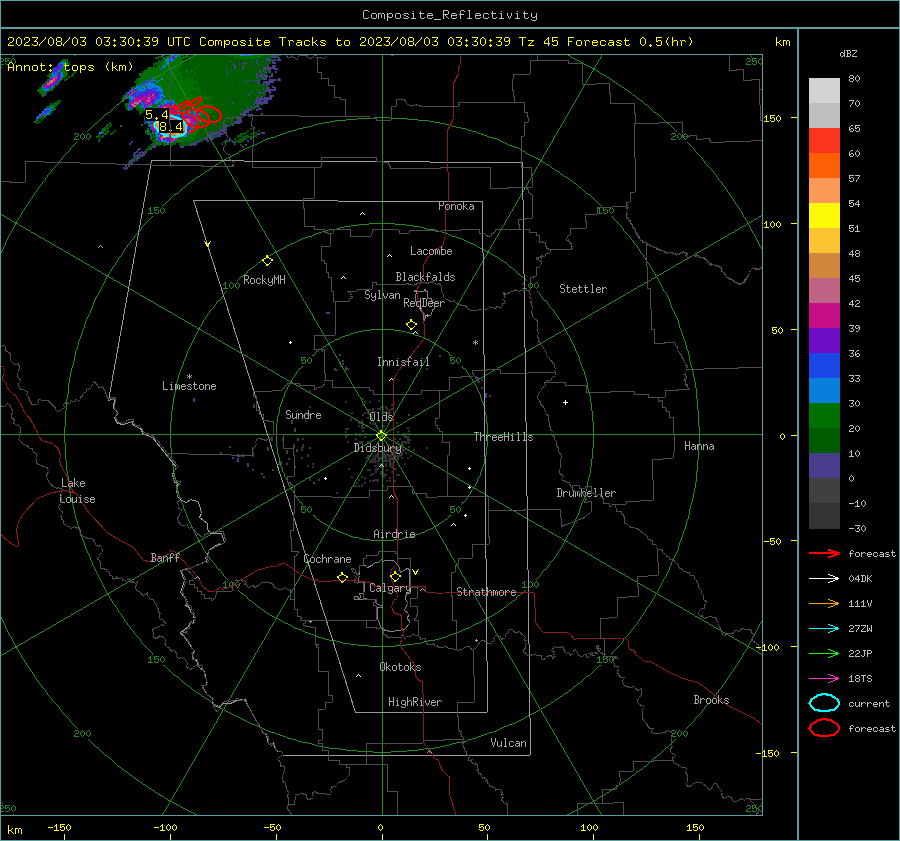Click the Ponoka city label
Screen dimensions: 900x841
click(x=456, y=206)
